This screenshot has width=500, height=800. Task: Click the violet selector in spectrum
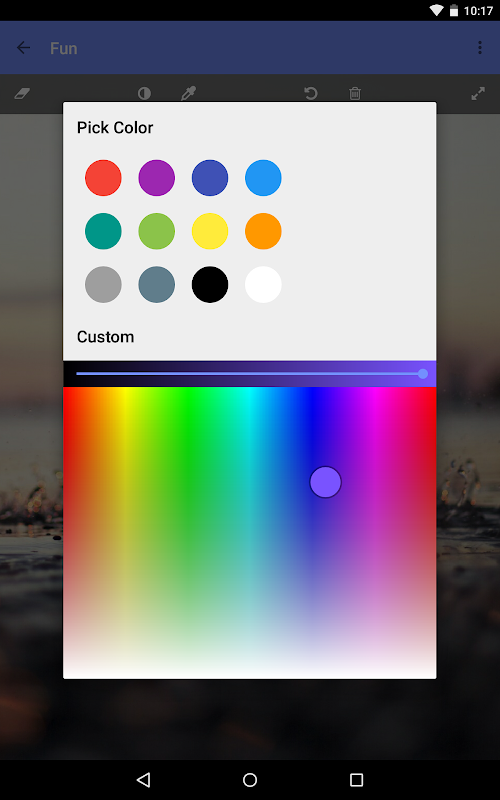[x=326, y=482]
